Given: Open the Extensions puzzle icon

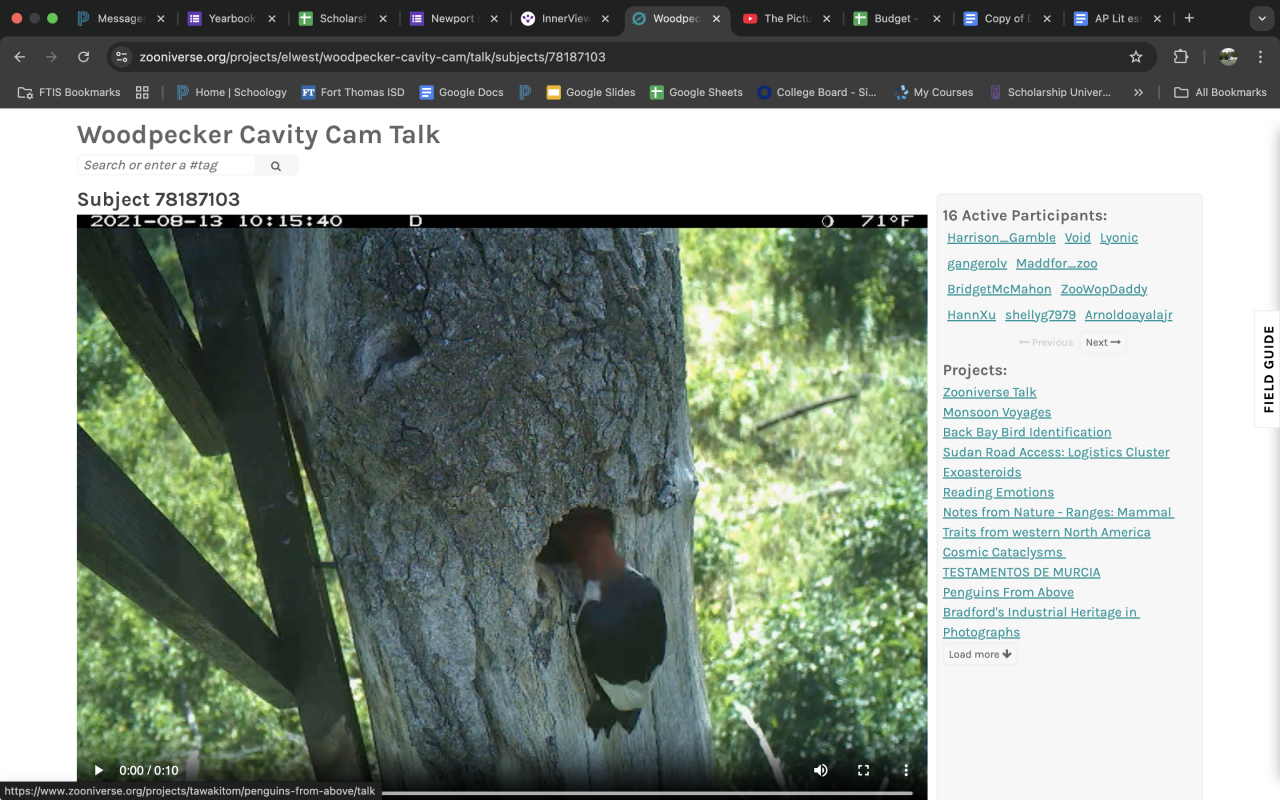Looking at the screenshot, I should click(x=1181, y=57).
